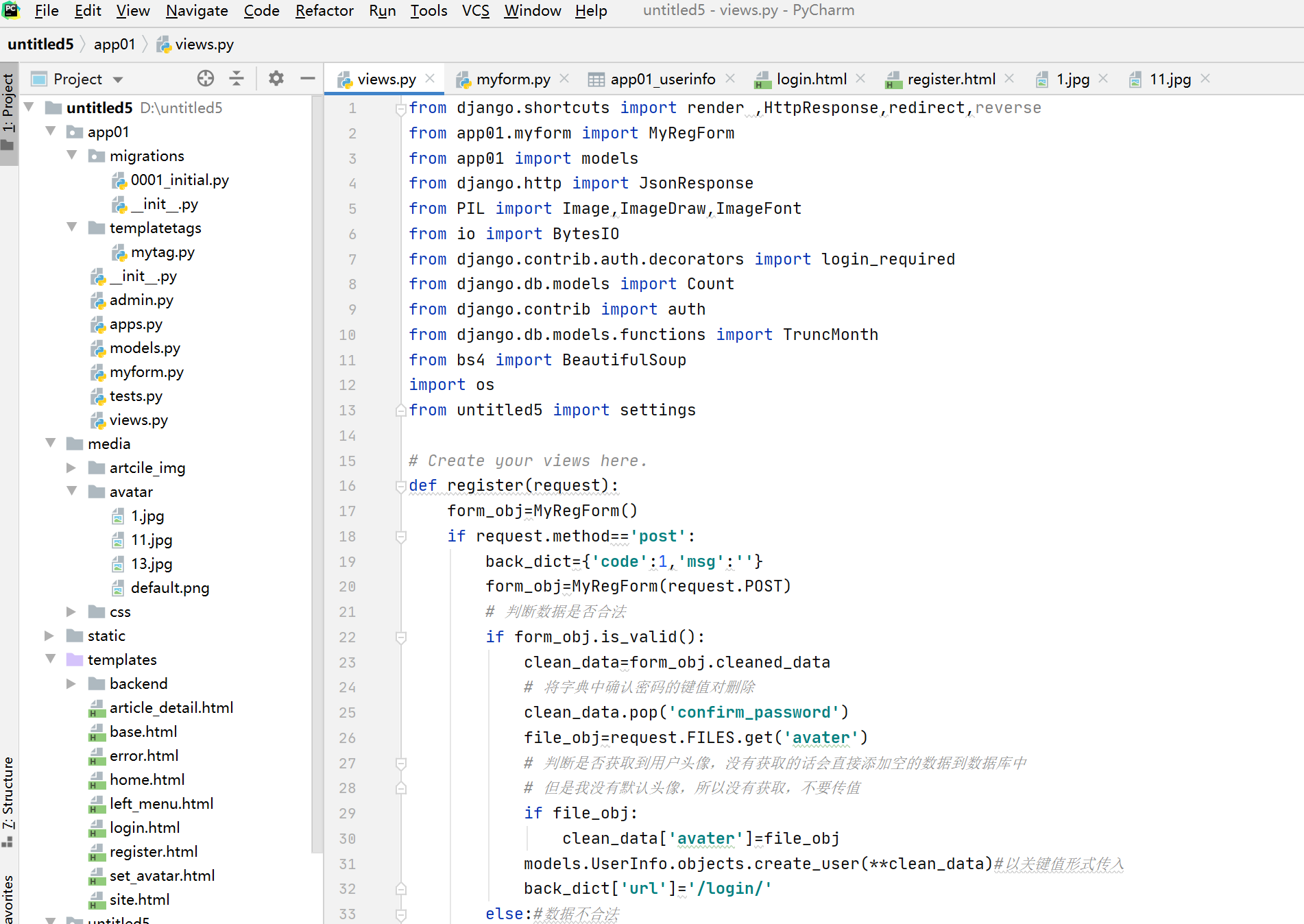
Task: Select 13.jpg image file in avatar
Action: (152, 564)
